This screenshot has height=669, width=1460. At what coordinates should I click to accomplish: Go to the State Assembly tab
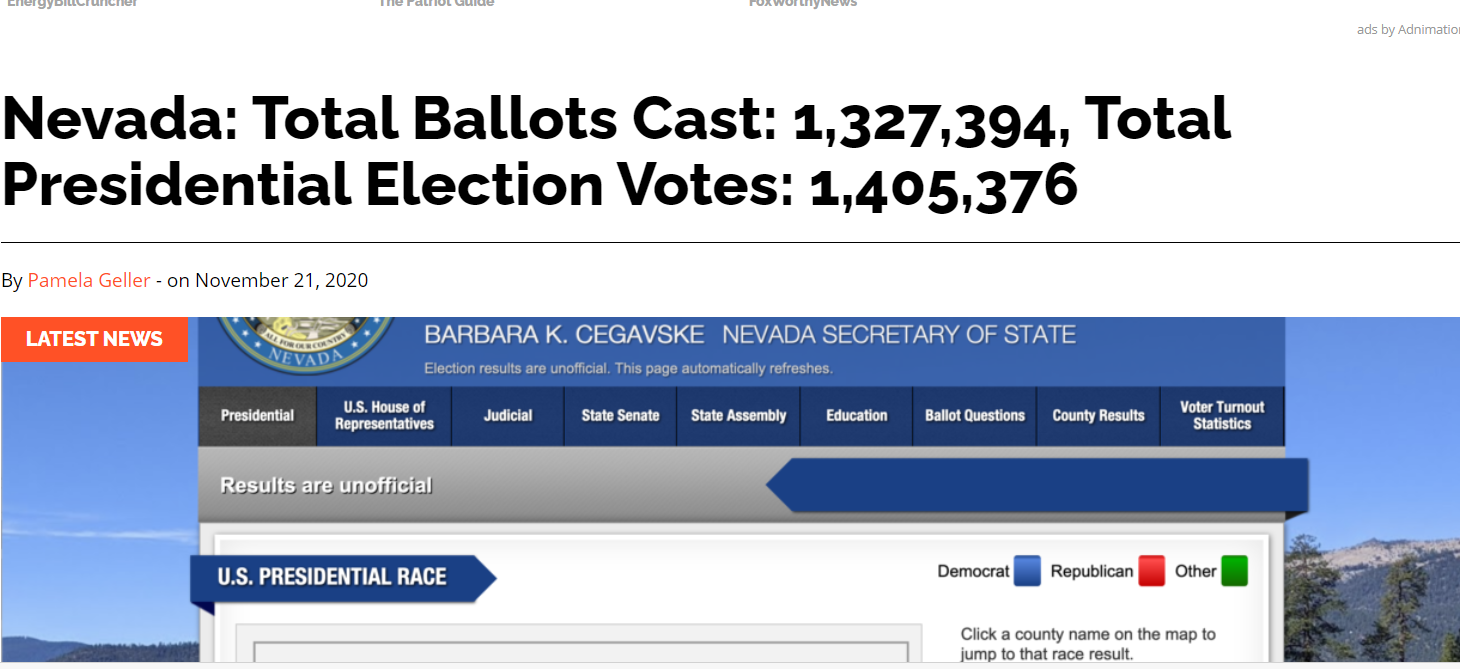tap(738, 416)
